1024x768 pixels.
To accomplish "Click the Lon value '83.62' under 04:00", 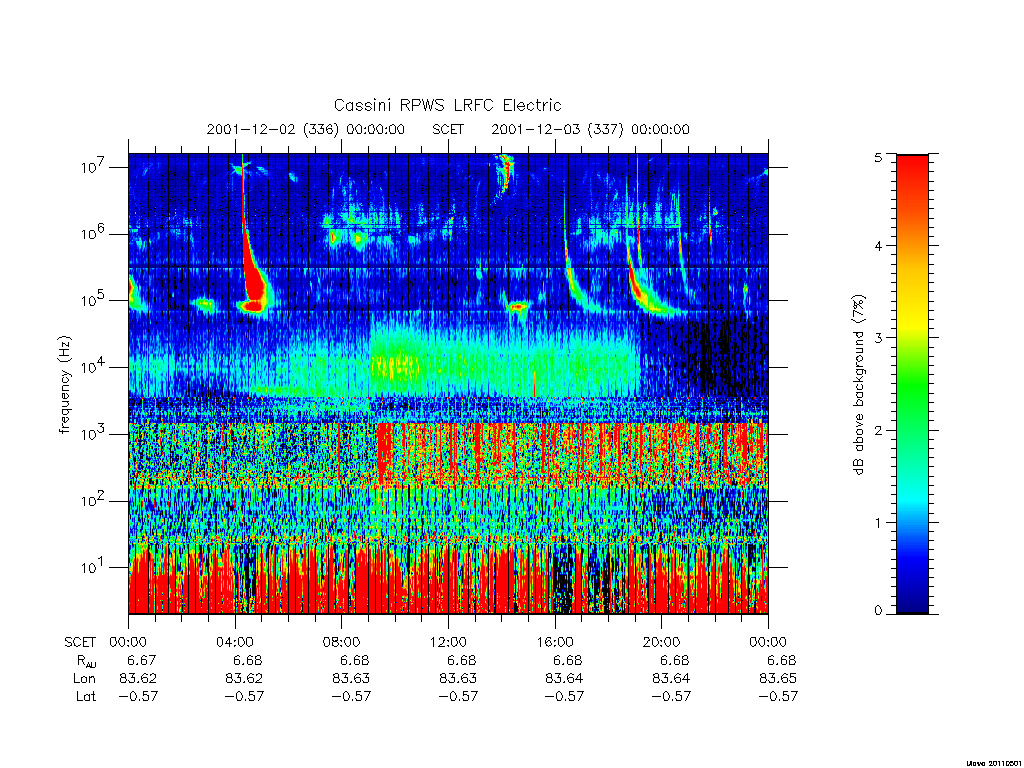I will tap(244, 679).
